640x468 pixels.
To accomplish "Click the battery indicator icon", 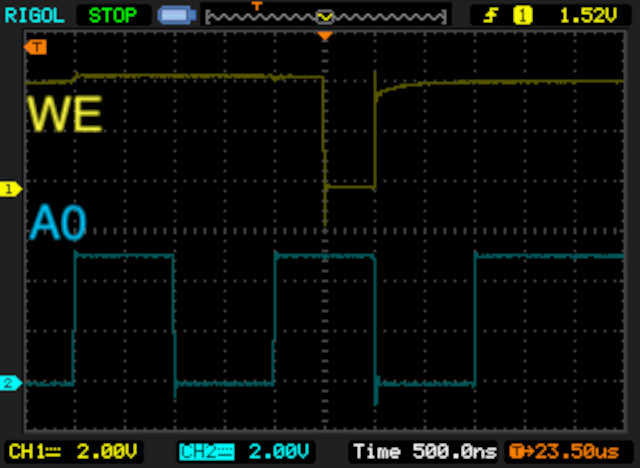I will pyautogui.click(x=177, y=16).
